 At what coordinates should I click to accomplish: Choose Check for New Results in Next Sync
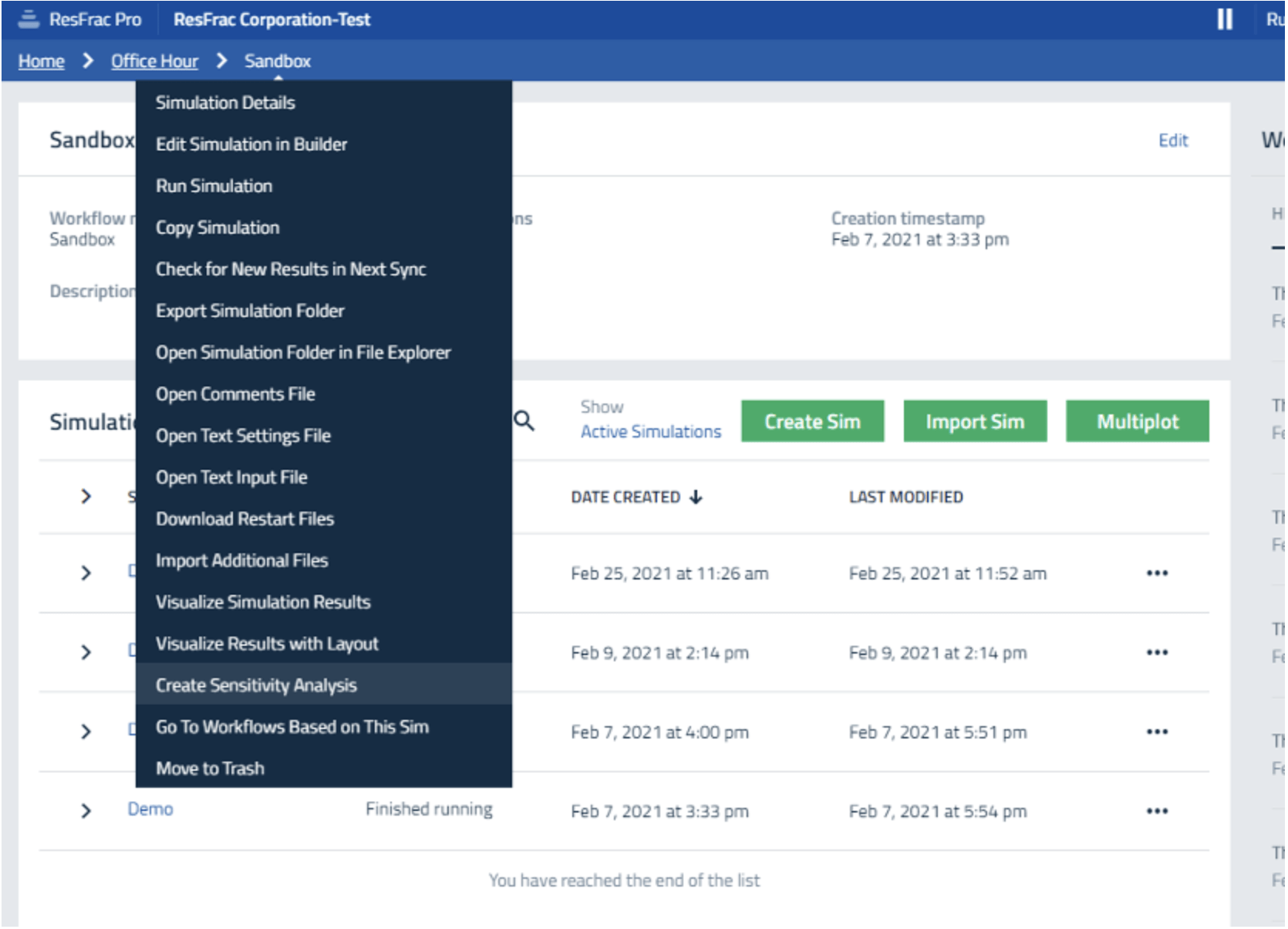click(324, 269)
